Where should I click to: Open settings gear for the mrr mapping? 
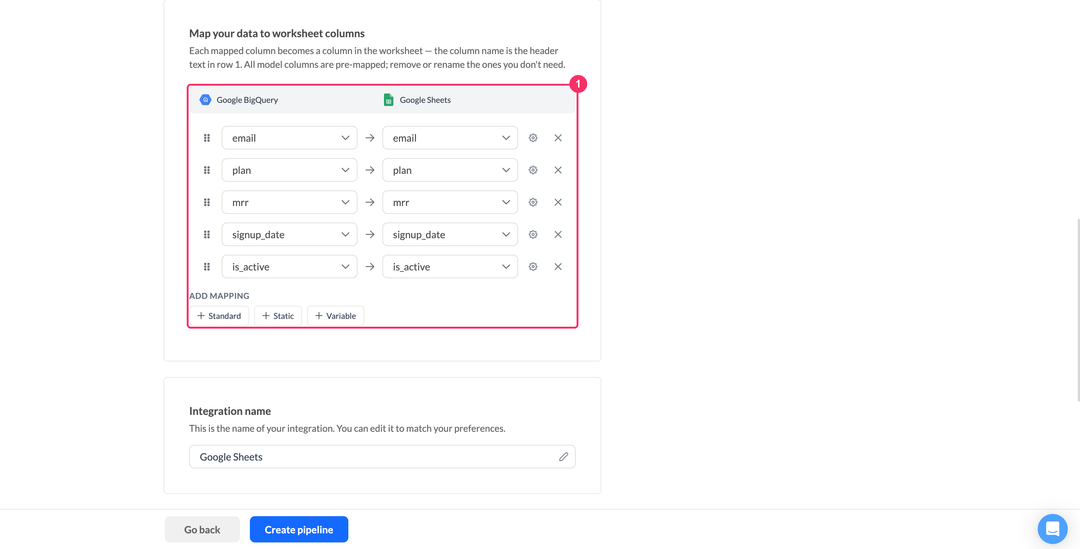pos(533,203)
